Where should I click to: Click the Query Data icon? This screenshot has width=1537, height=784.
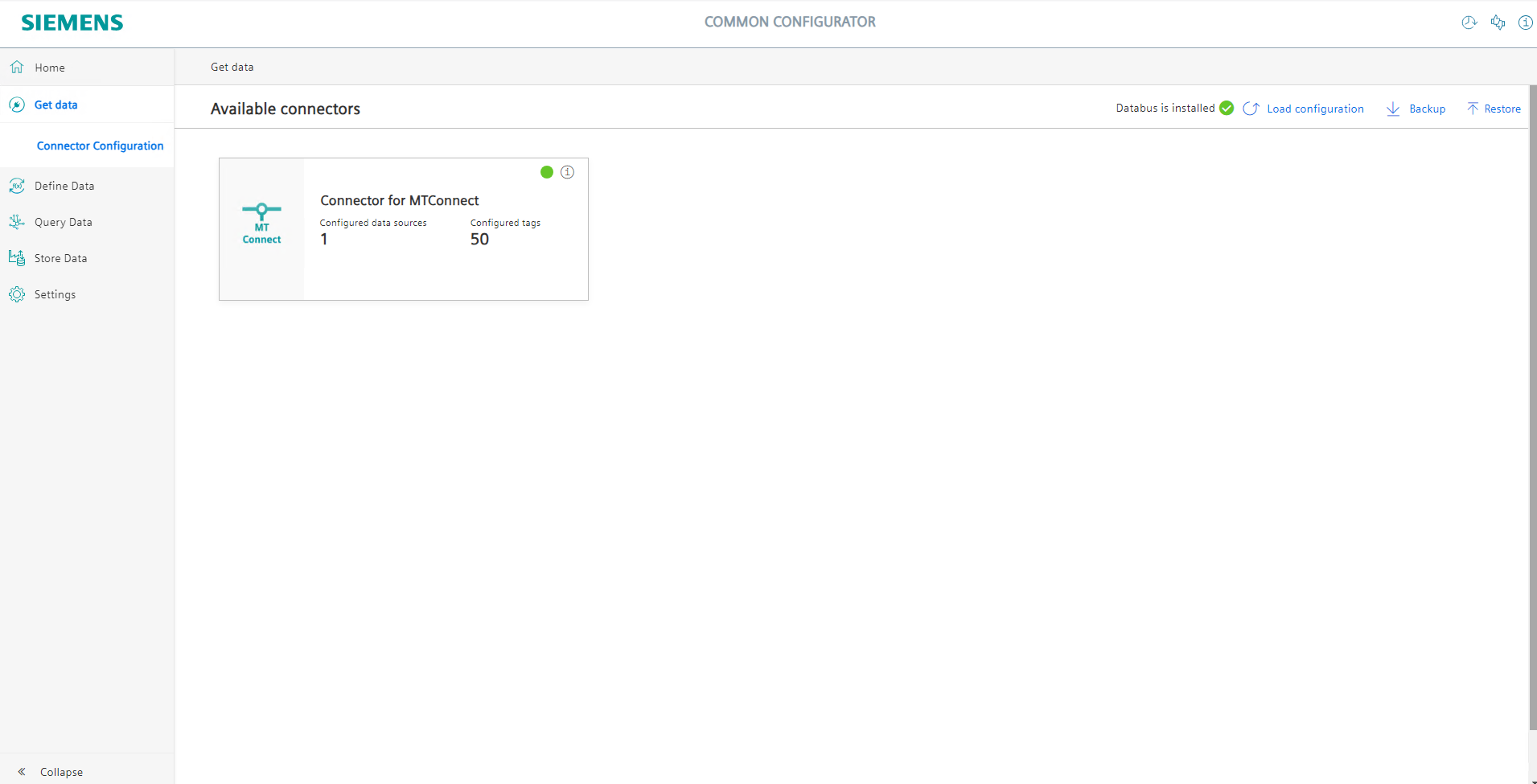pyautogui.click(x=17, y=222)
